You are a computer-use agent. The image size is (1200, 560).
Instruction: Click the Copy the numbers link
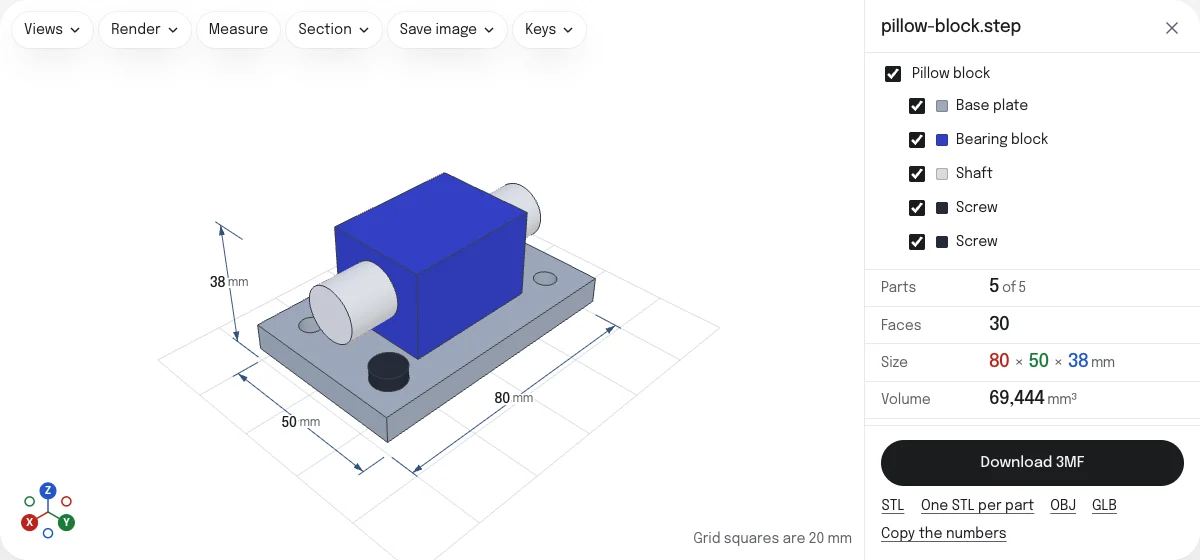click(943, 533)
